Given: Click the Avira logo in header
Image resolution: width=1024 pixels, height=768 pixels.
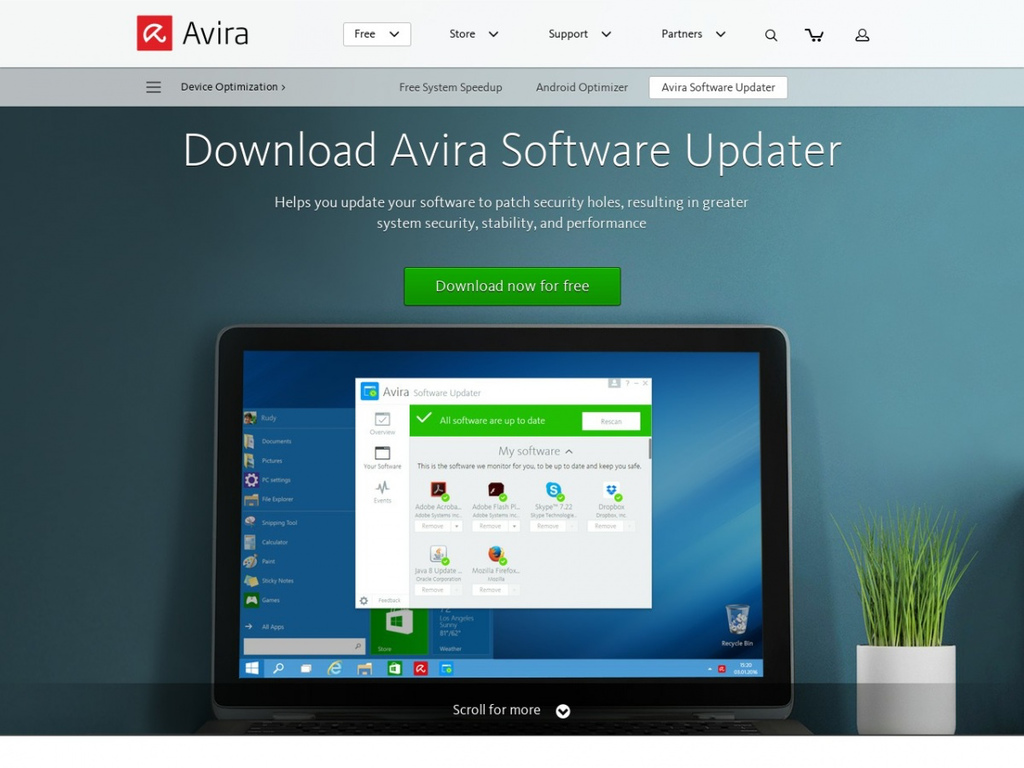Looking at the screenshot, I should tap(193, 33).
